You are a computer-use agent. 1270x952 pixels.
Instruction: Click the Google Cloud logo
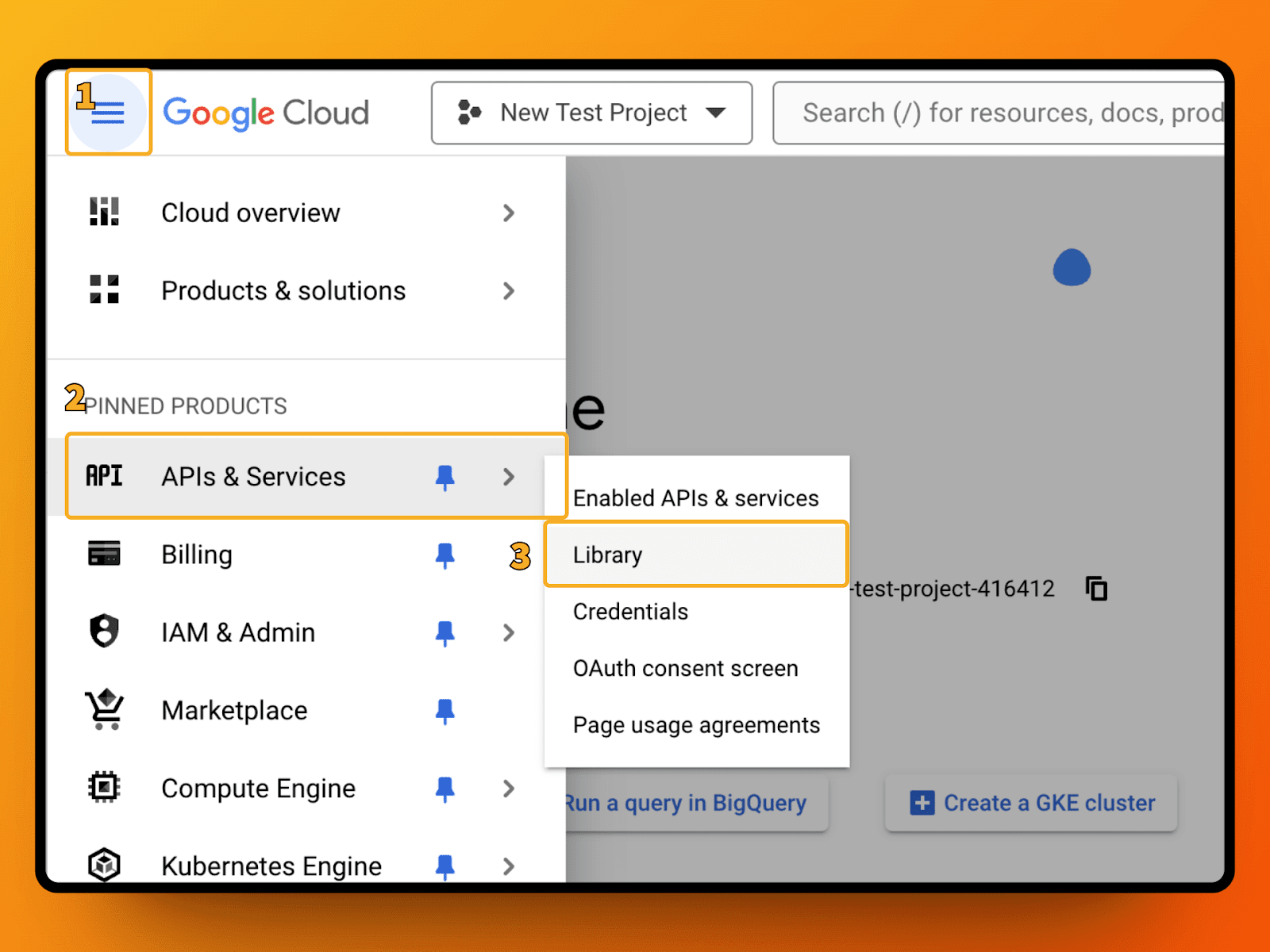pos(266,113)
